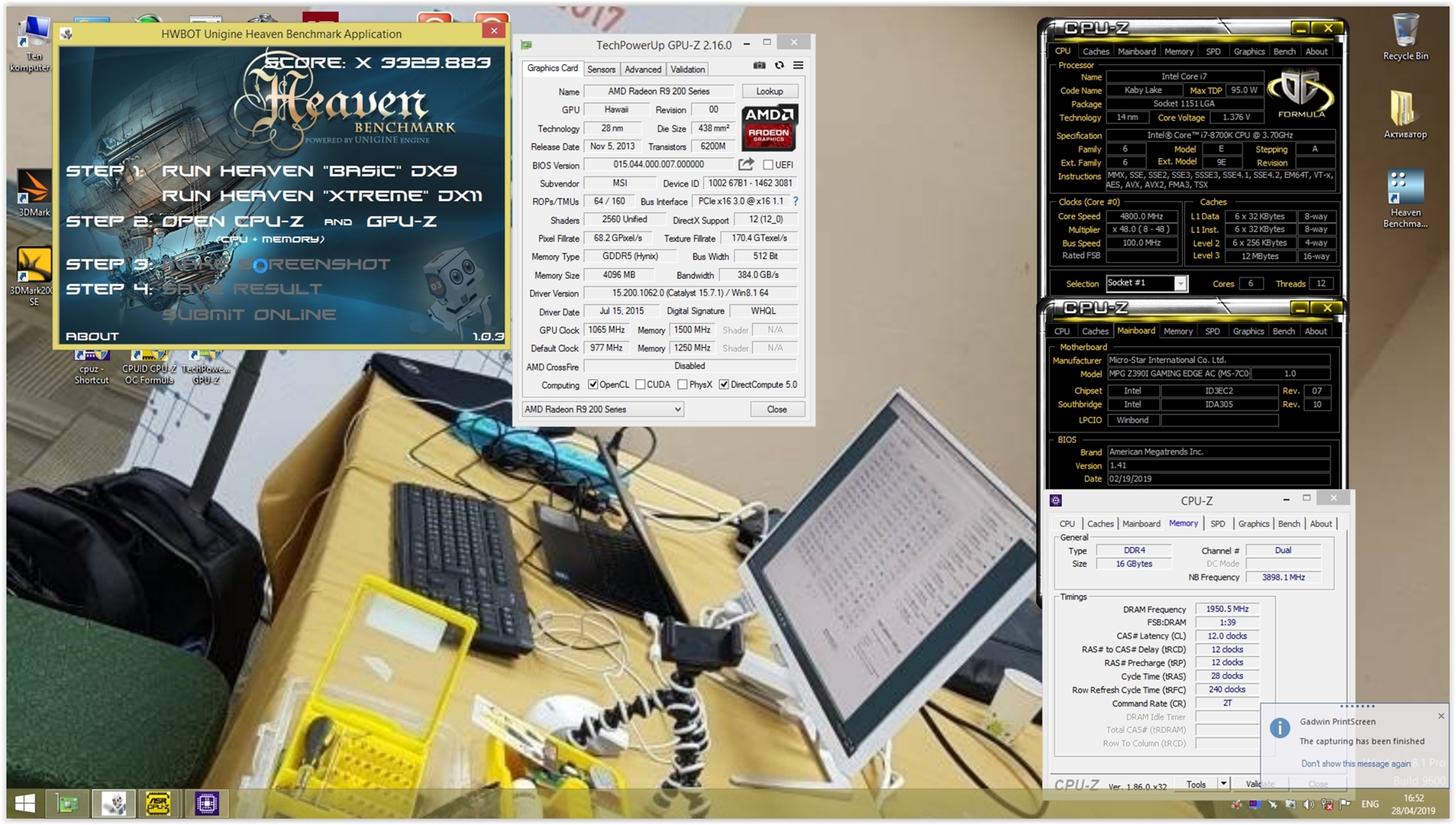Image resolution: width=1456 pixels, height=825 pixels.
Task: Click the purple CPU-Z taskbar icon
Action: click(x=206, y=804)
